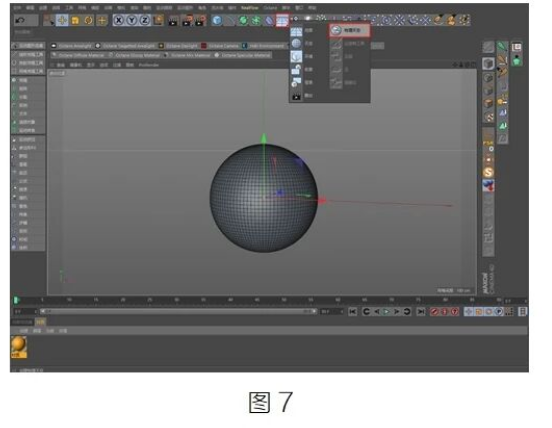This screenshot has height=428, width=552.
Task: Select the Rotate tool
Action: pos(88,20)
